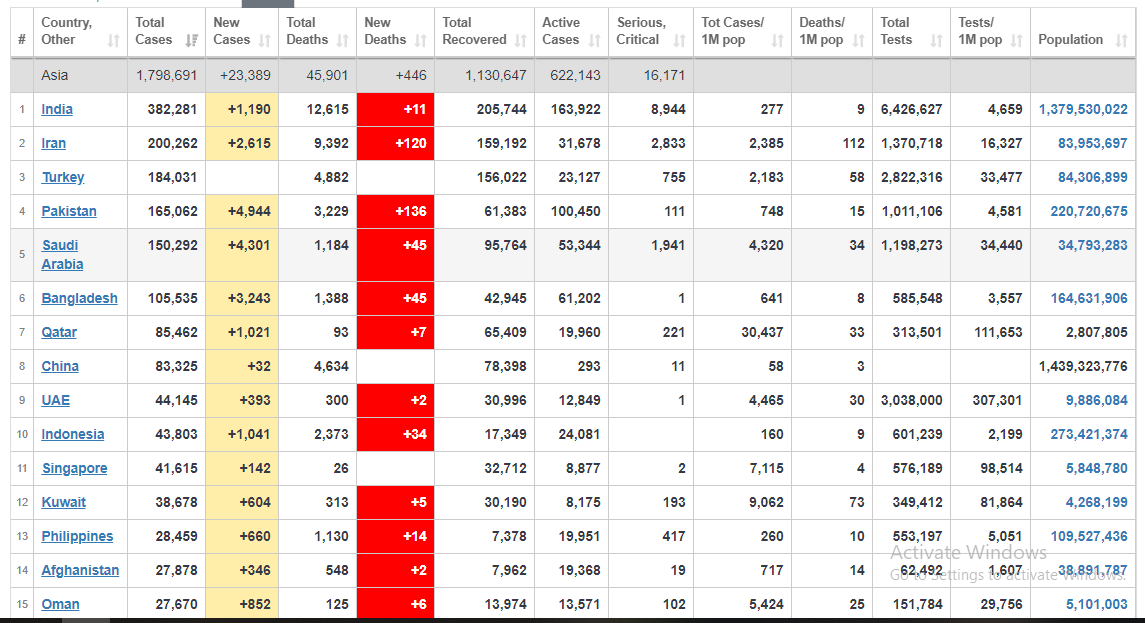
Task: Select Oman's cases per million 5,424
Action: click(x=743, y=604)
